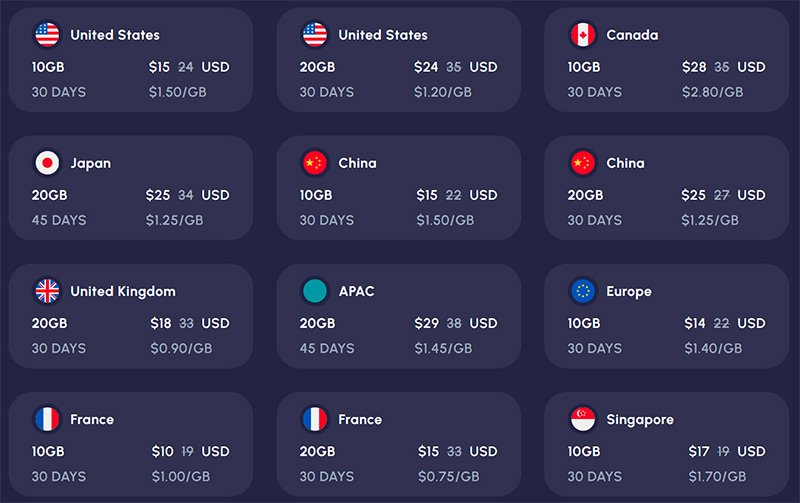The width and height of the screenshot is (800, 503).
Task: Click the France plan's $0.75/GB rate
Action: [448, 476]
